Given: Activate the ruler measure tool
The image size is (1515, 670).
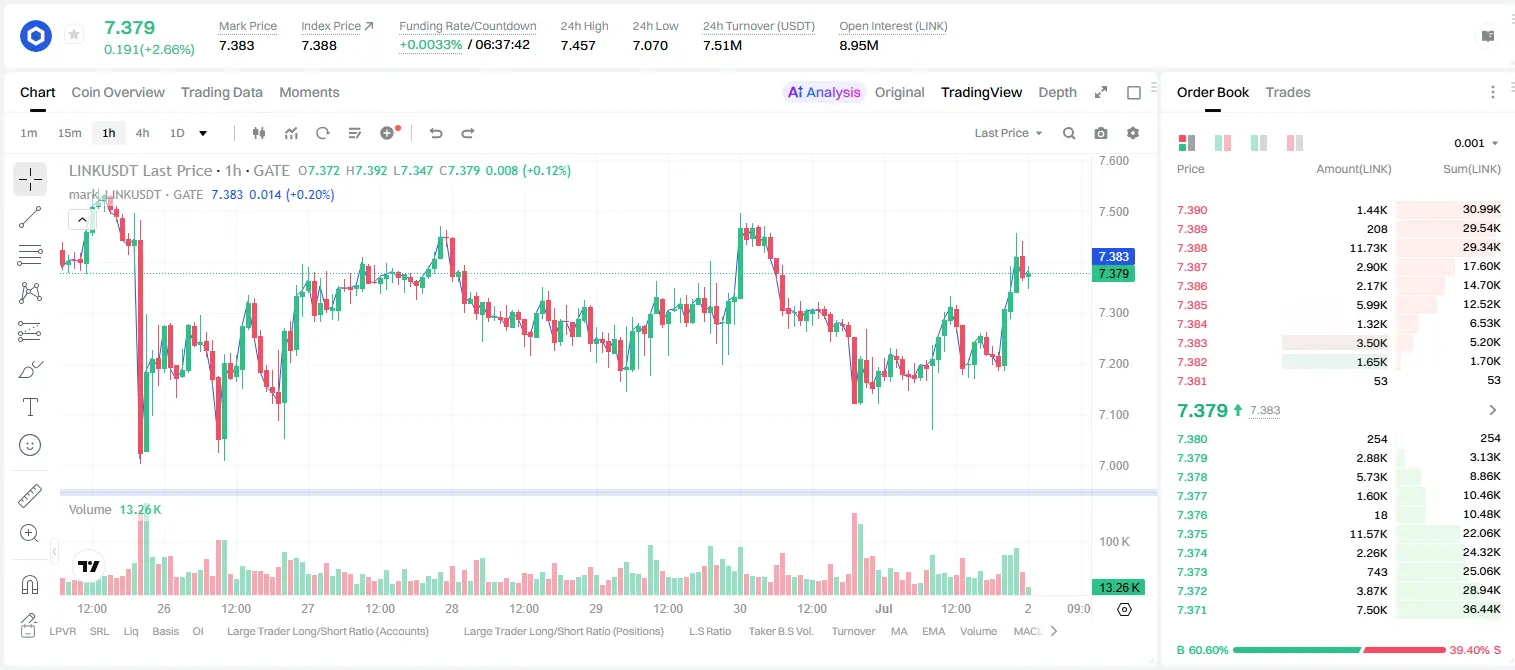Looking at the screenshot, I should point(30,496).
